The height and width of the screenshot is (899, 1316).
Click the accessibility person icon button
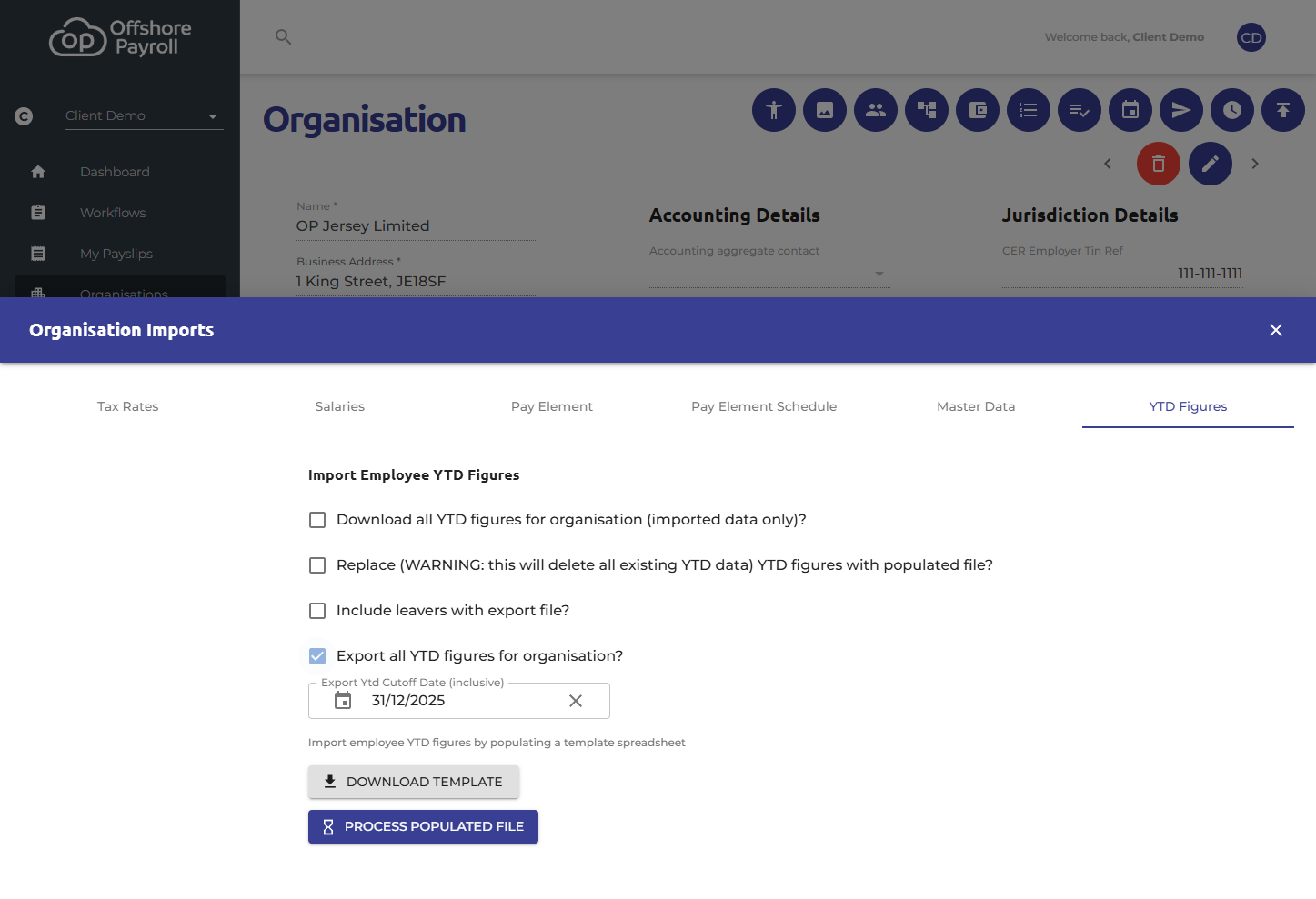pyautogui.click(x=774, y=110)
